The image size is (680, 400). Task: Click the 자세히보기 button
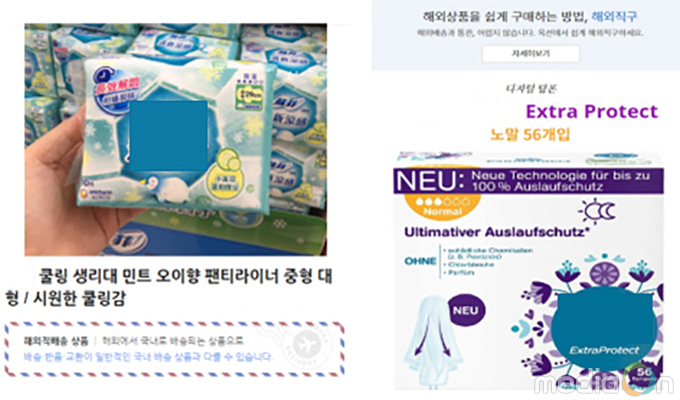coord(530,54)
